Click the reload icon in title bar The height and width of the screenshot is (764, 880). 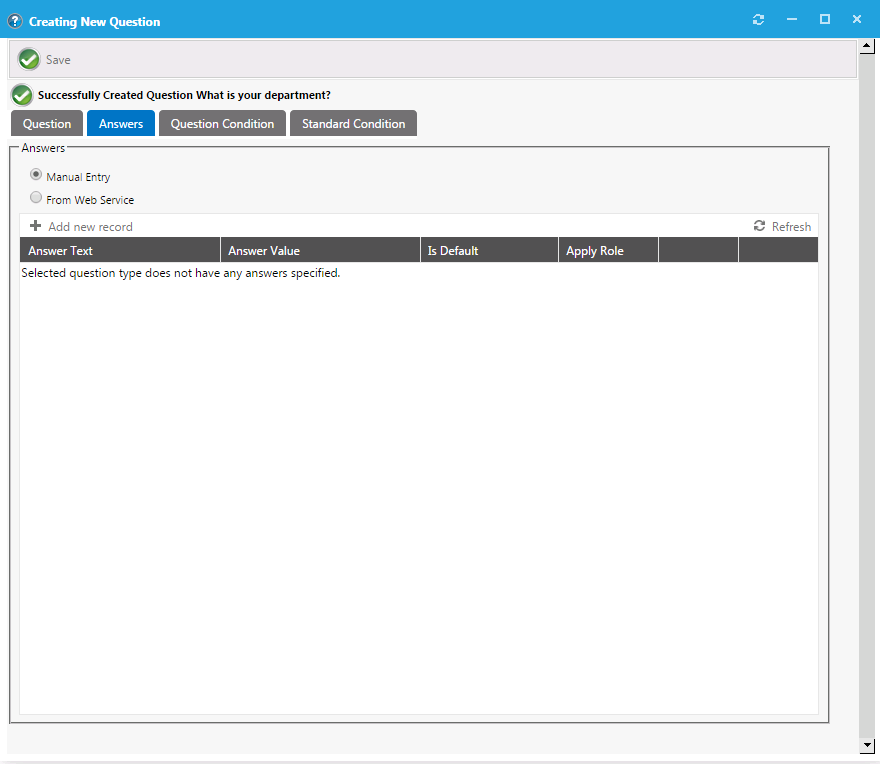pos(758,20)
